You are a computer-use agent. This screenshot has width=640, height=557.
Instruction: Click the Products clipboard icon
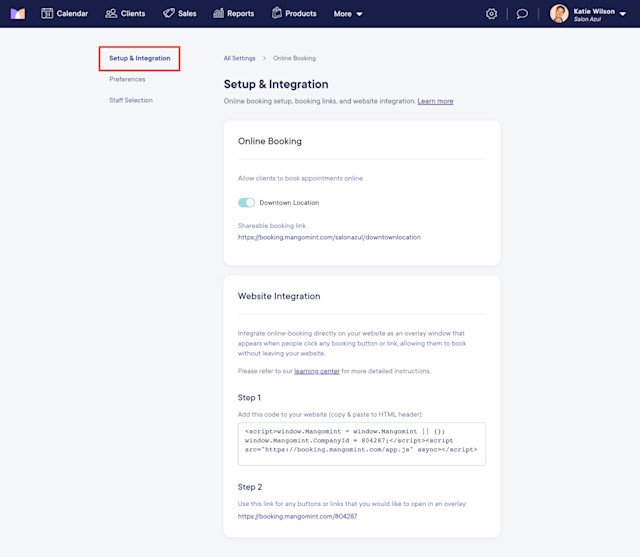[277, 13]
